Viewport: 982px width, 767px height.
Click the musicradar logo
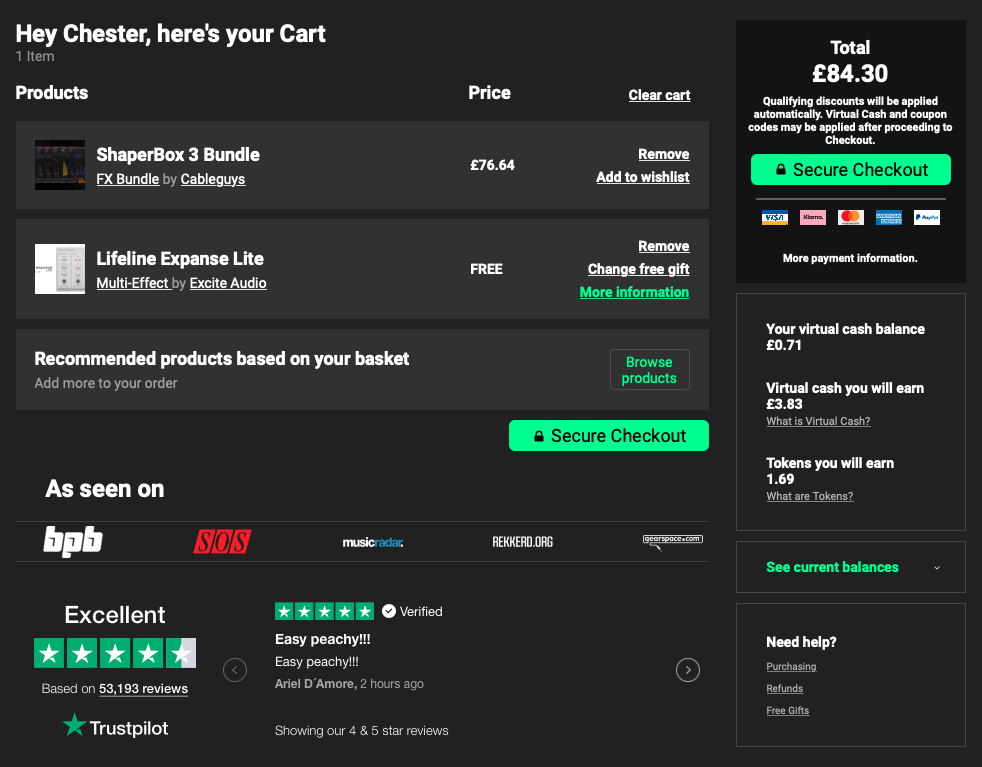pos(373,542)
